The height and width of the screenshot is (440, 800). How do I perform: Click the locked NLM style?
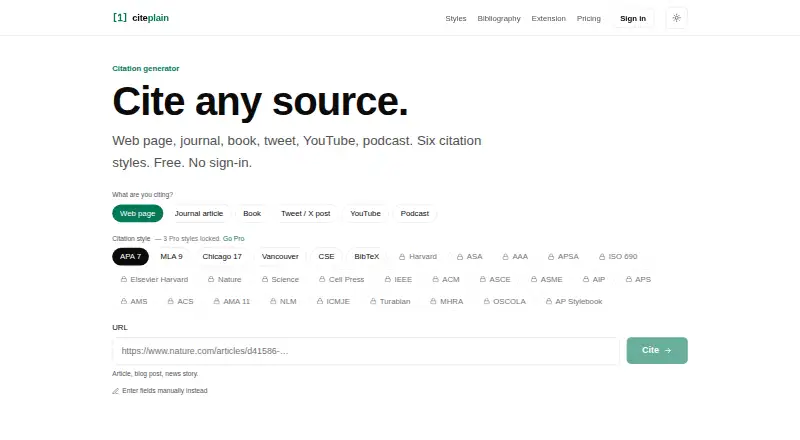[x=283, y=302]
